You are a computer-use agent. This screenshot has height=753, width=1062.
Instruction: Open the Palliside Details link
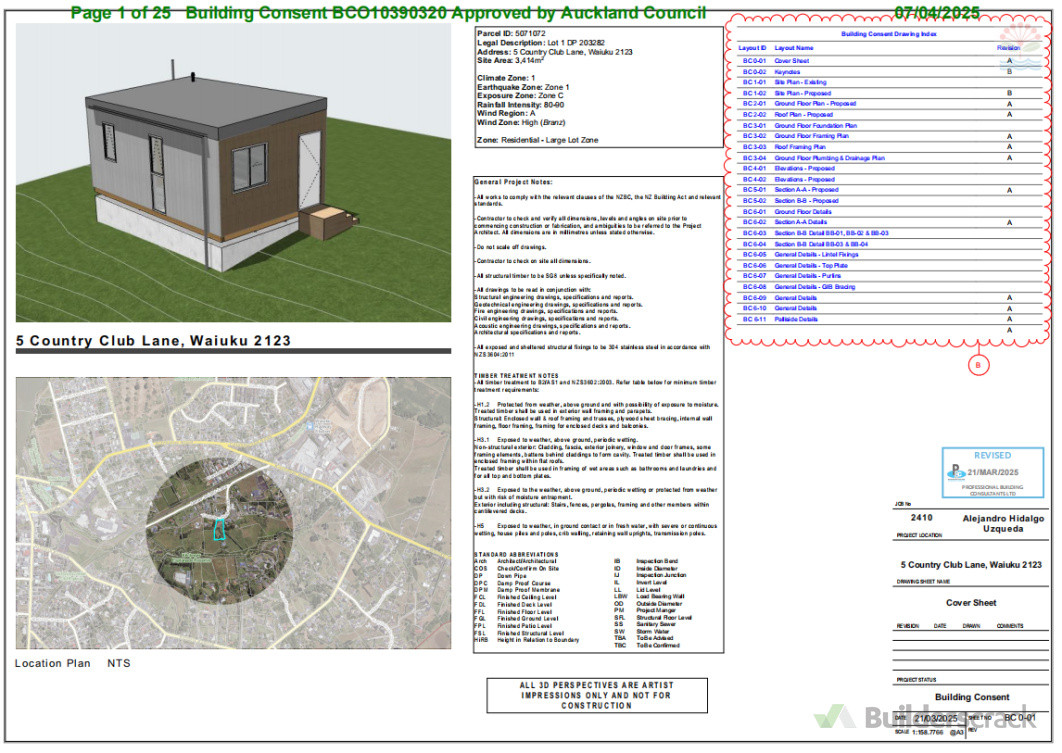pyautogui.click(x=796, y=319)
